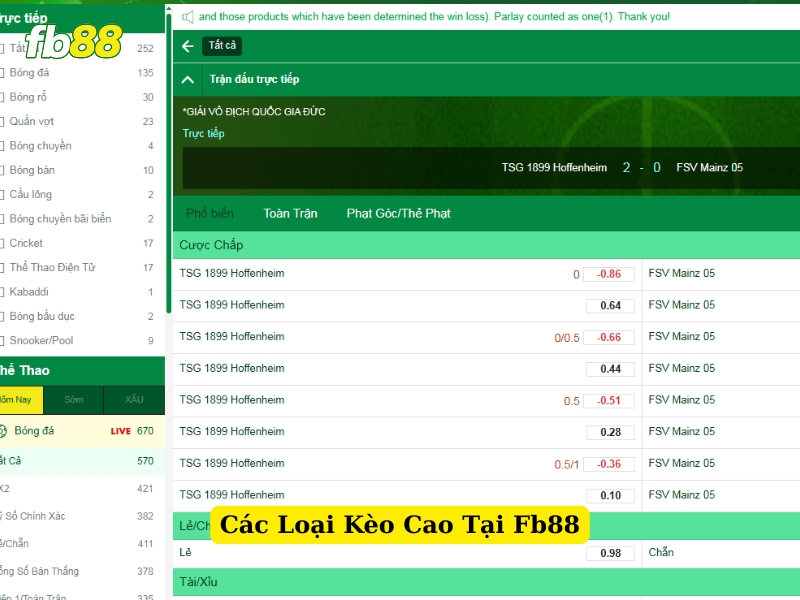Open the Tổng Số Bàn Thắng market

82,571
